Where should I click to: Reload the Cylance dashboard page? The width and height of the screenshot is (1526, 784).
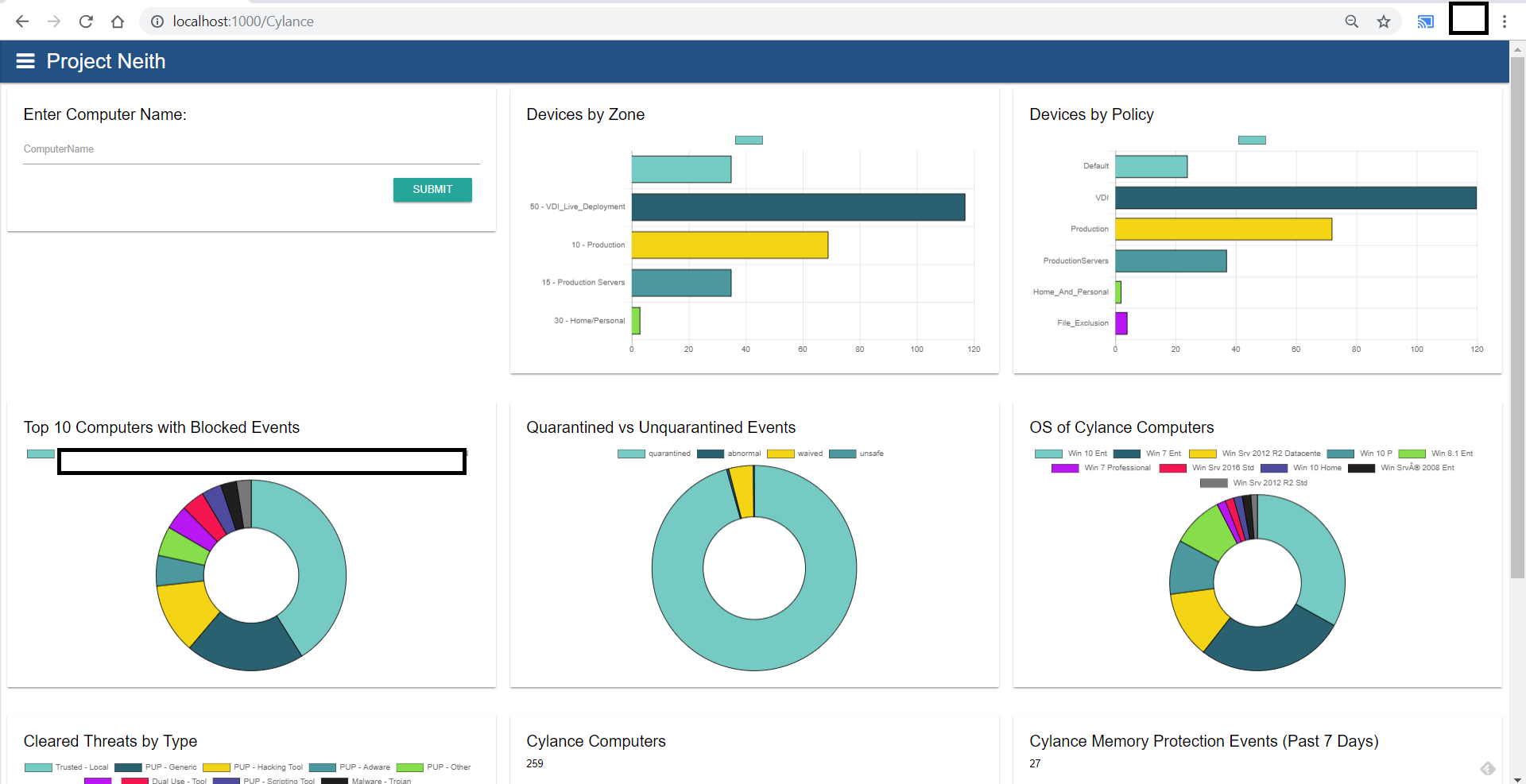pos(86,21)
